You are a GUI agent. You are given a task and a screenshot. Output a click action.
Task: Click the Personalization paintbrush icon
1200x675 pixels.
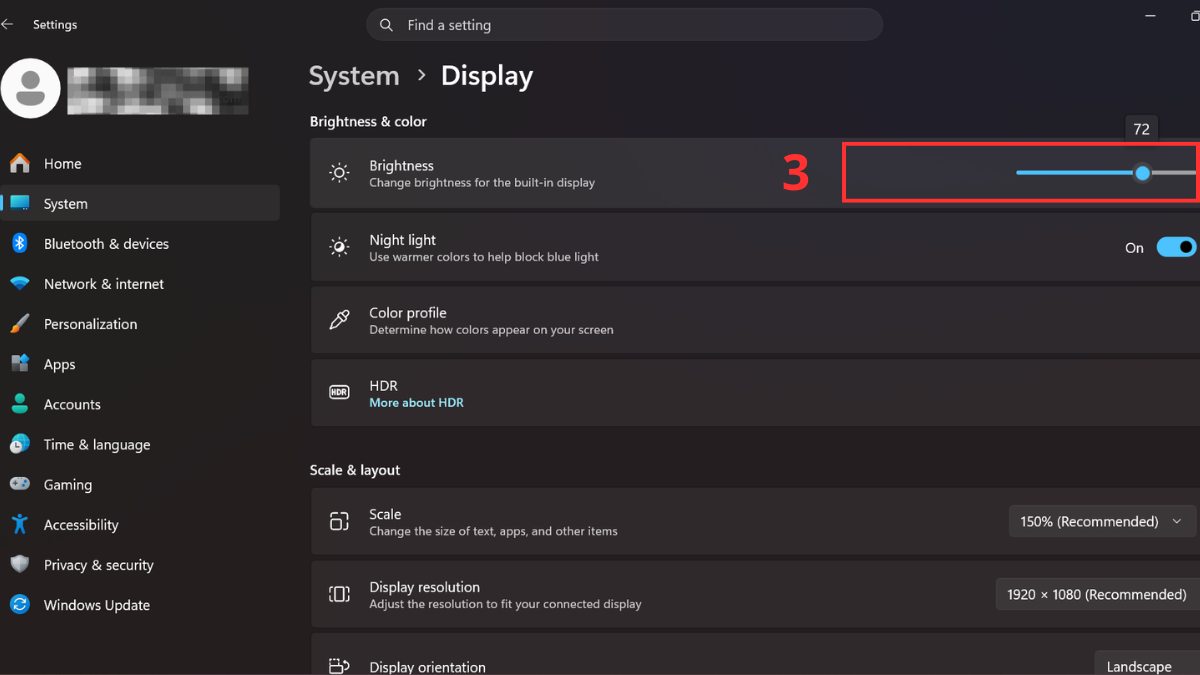tap(20, 324)
